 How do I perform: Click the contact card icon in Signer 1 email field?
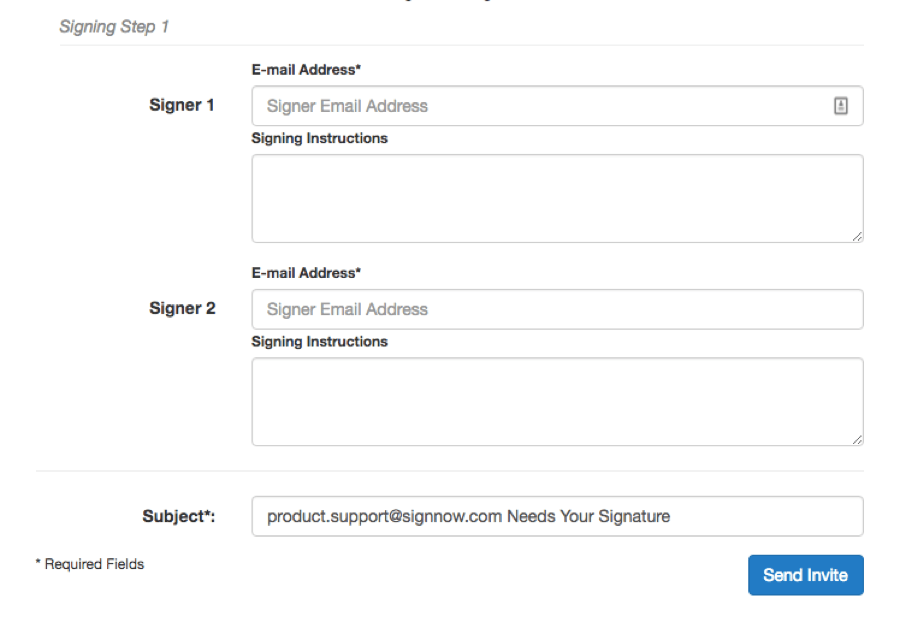[841, 106]
